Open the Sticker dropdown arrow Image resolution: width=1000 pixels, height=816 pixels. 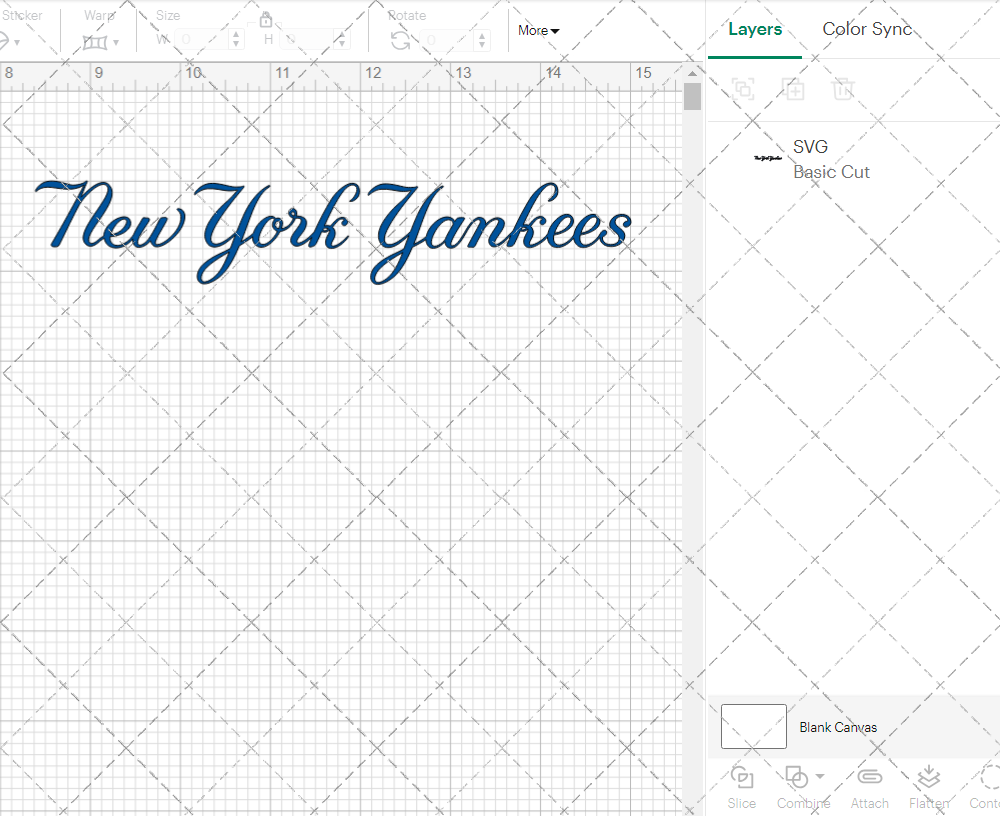(x=17, y=43)
